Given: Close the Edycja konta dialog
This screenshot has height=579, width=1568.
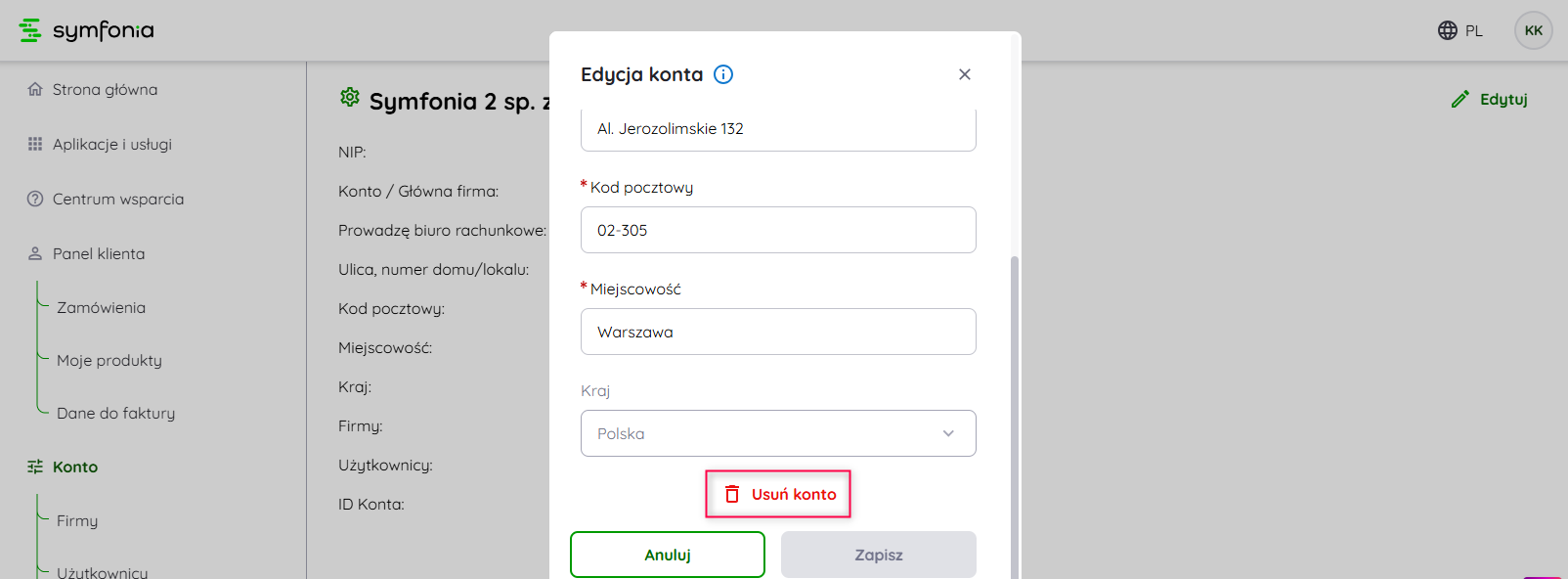Looking at the screenshot, I should pyautogui.click(x=965, y=74).
